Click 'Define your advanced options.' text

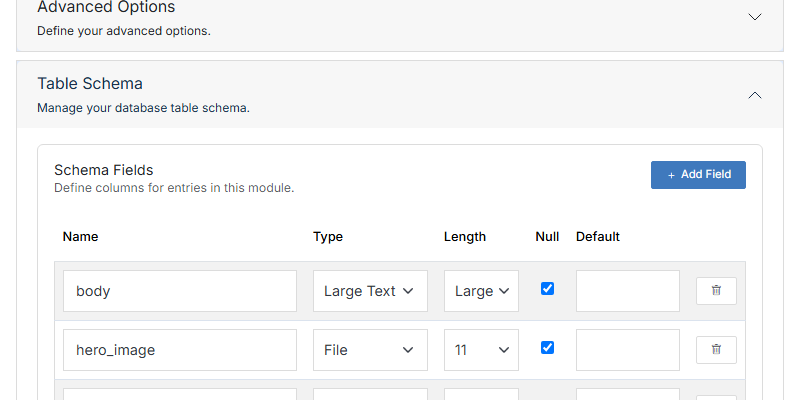tap(124, 31)
